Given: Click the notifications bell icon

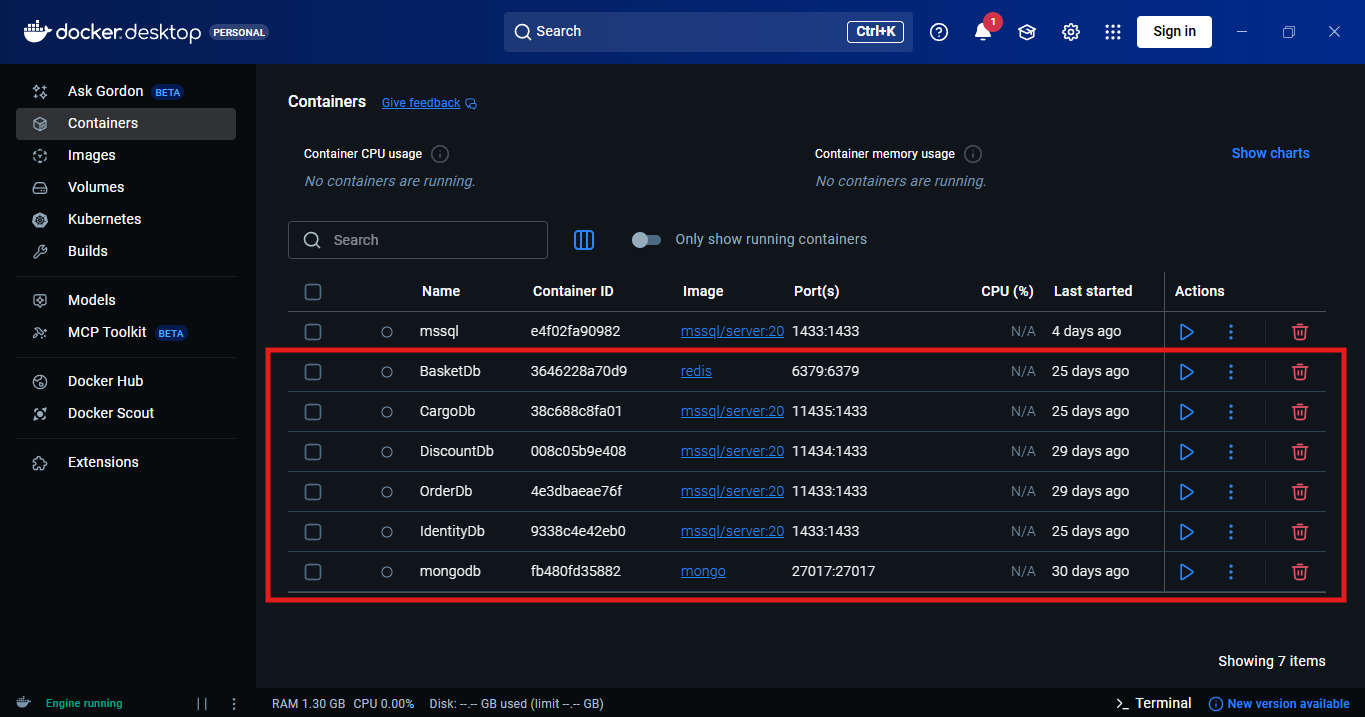Looking at the screenshot, I should pyautogui.click(x=982, y=32).
